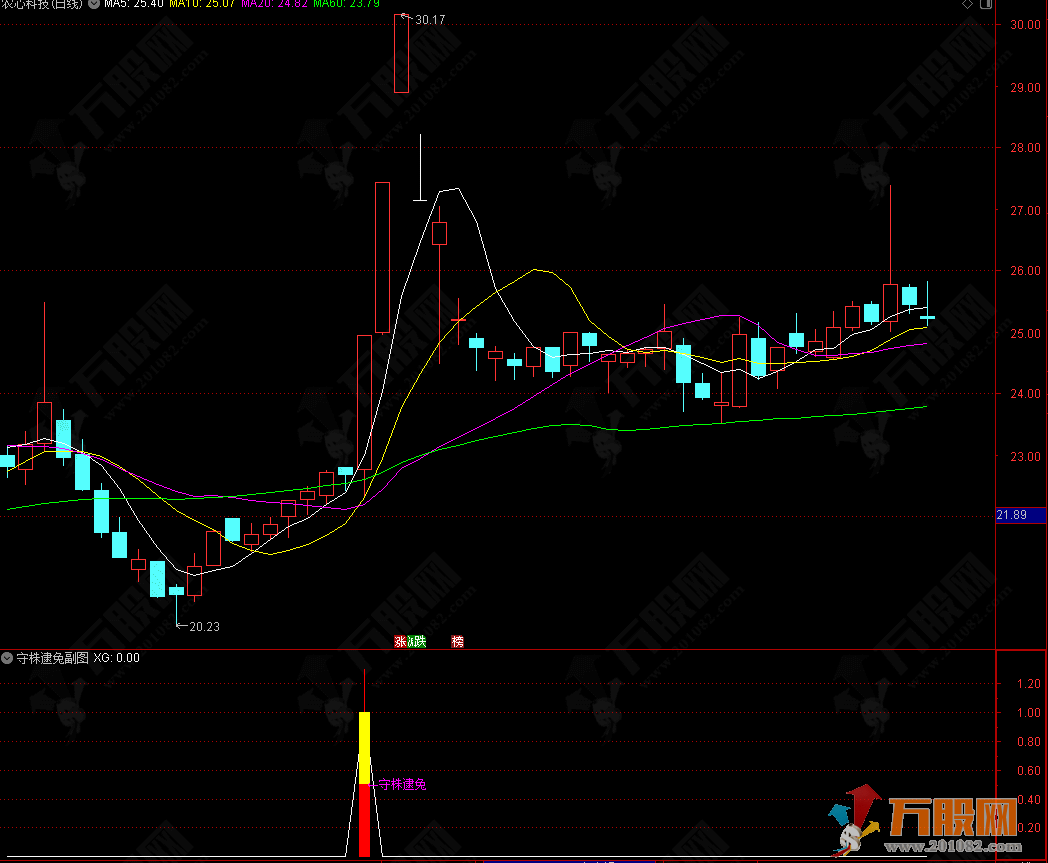
Task: Click the 20.23 low price marker
Action: [x=204, y=627]
